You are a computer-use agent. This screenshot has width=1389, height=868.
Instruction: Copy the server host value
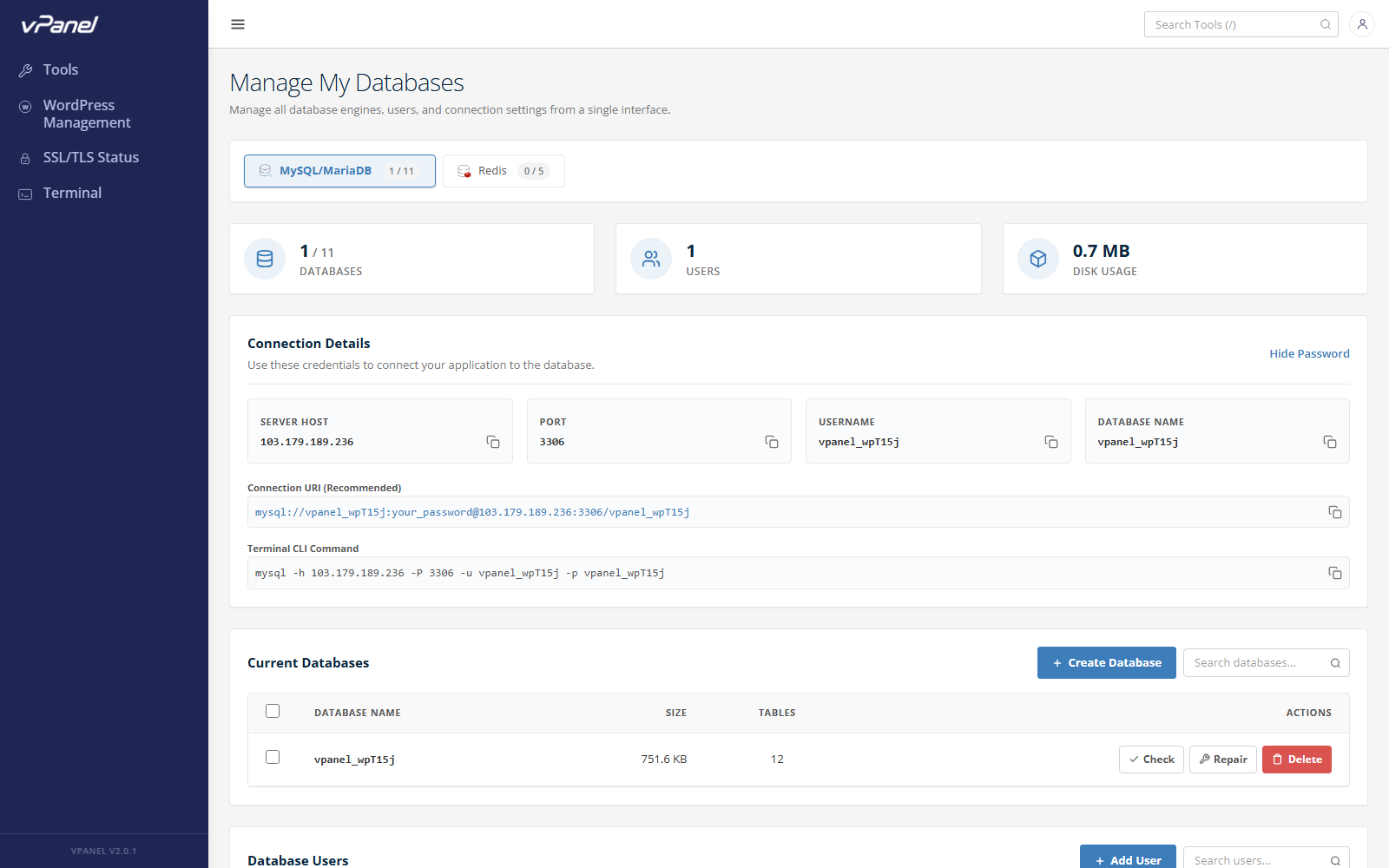coord(493,442)
